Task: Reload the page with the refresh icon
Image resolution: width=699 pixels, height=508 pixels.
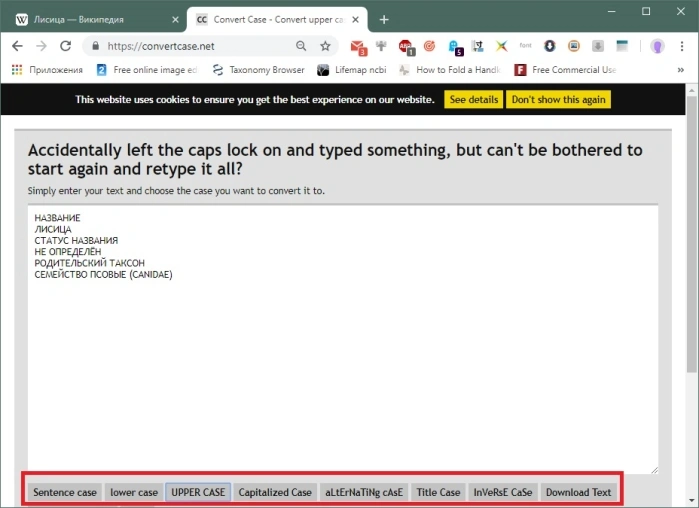Action: tap(66, 46)
